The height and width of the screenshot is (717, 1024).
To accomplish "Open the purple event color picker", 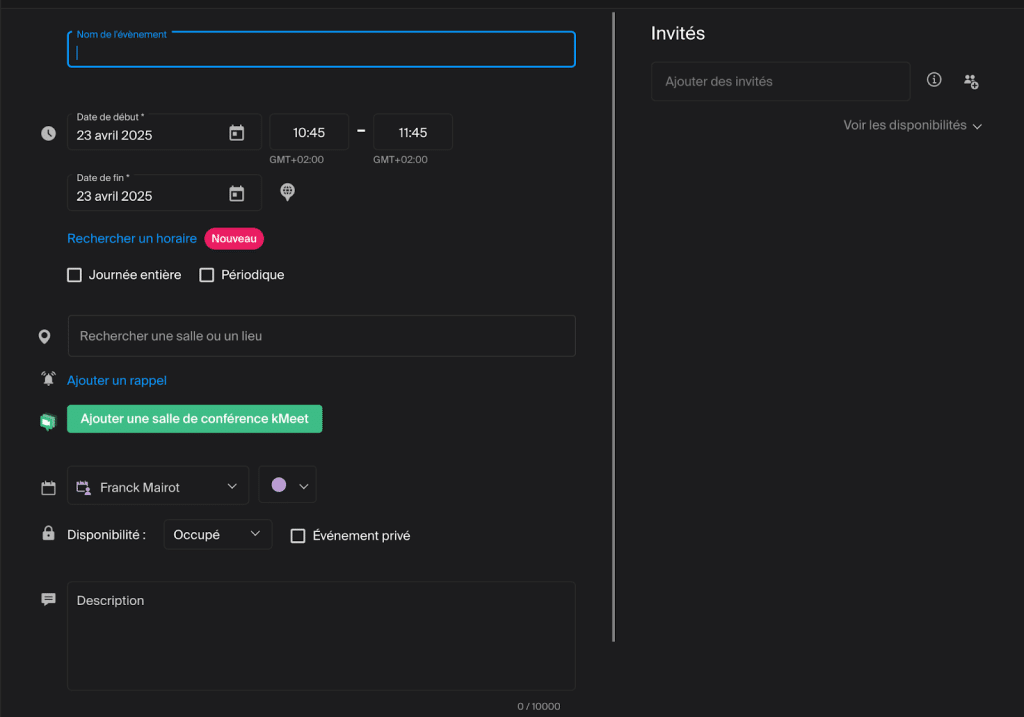I will 288,486.
